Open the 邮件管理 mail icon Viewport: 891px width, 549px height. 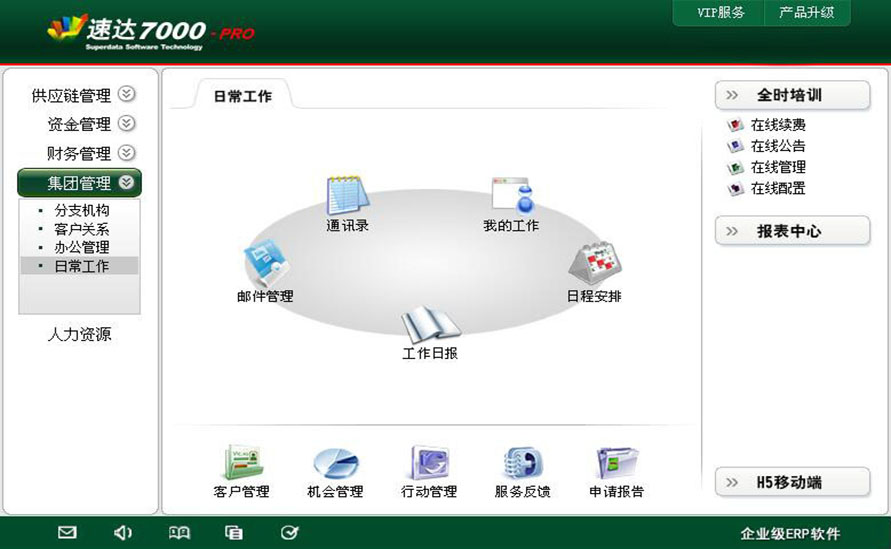(265, 263)
